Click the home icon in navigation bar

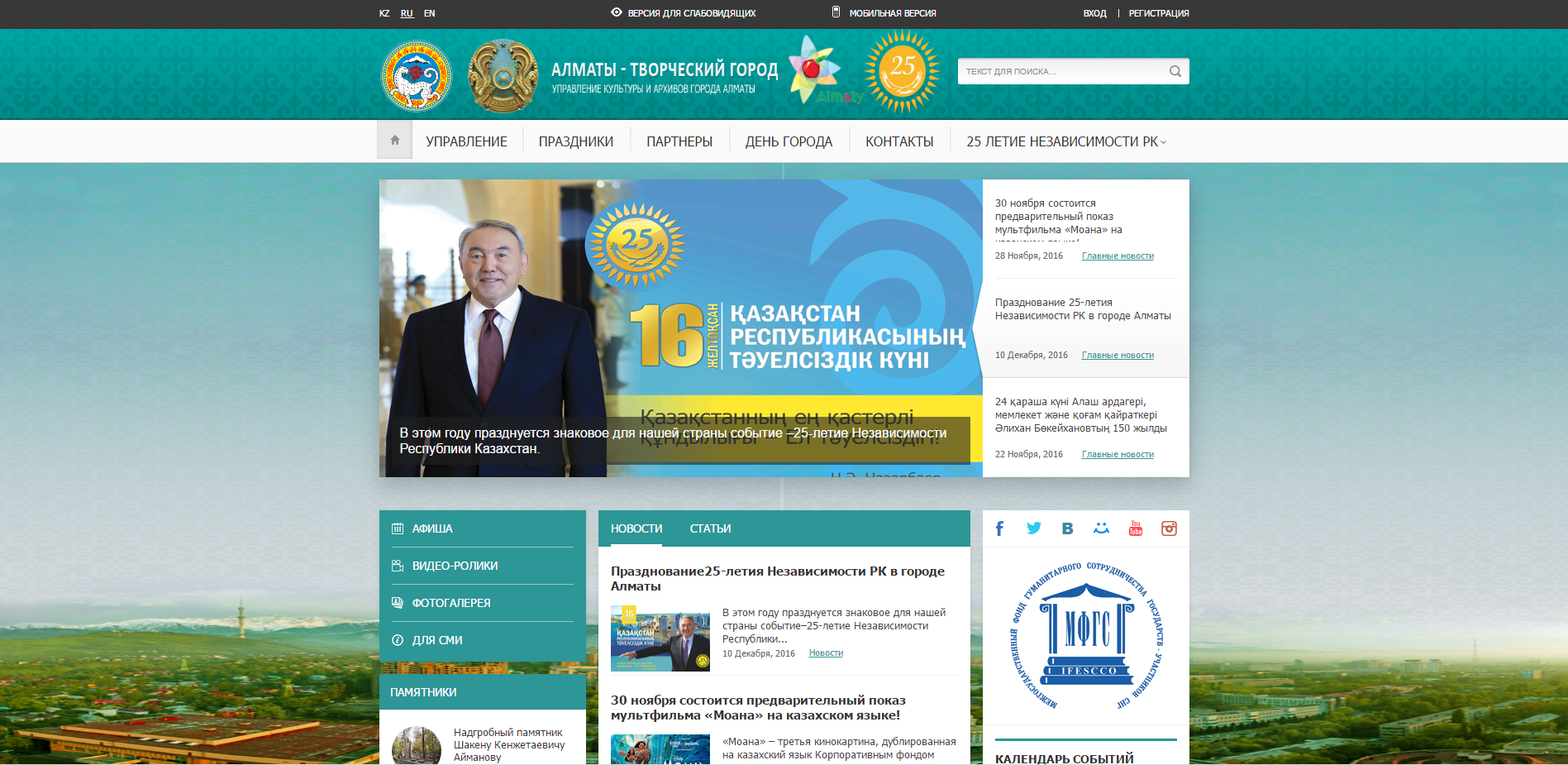[395, 141]
